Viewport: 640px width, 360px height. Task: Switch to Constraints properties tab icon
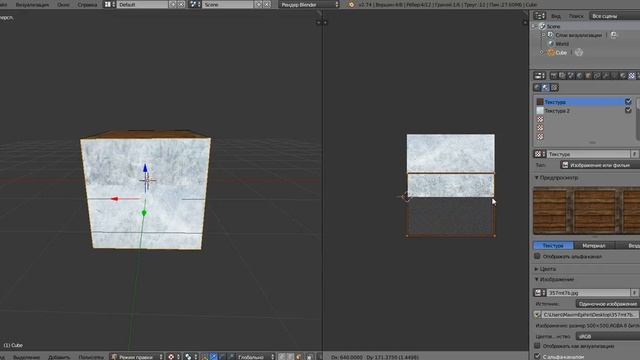597,76
